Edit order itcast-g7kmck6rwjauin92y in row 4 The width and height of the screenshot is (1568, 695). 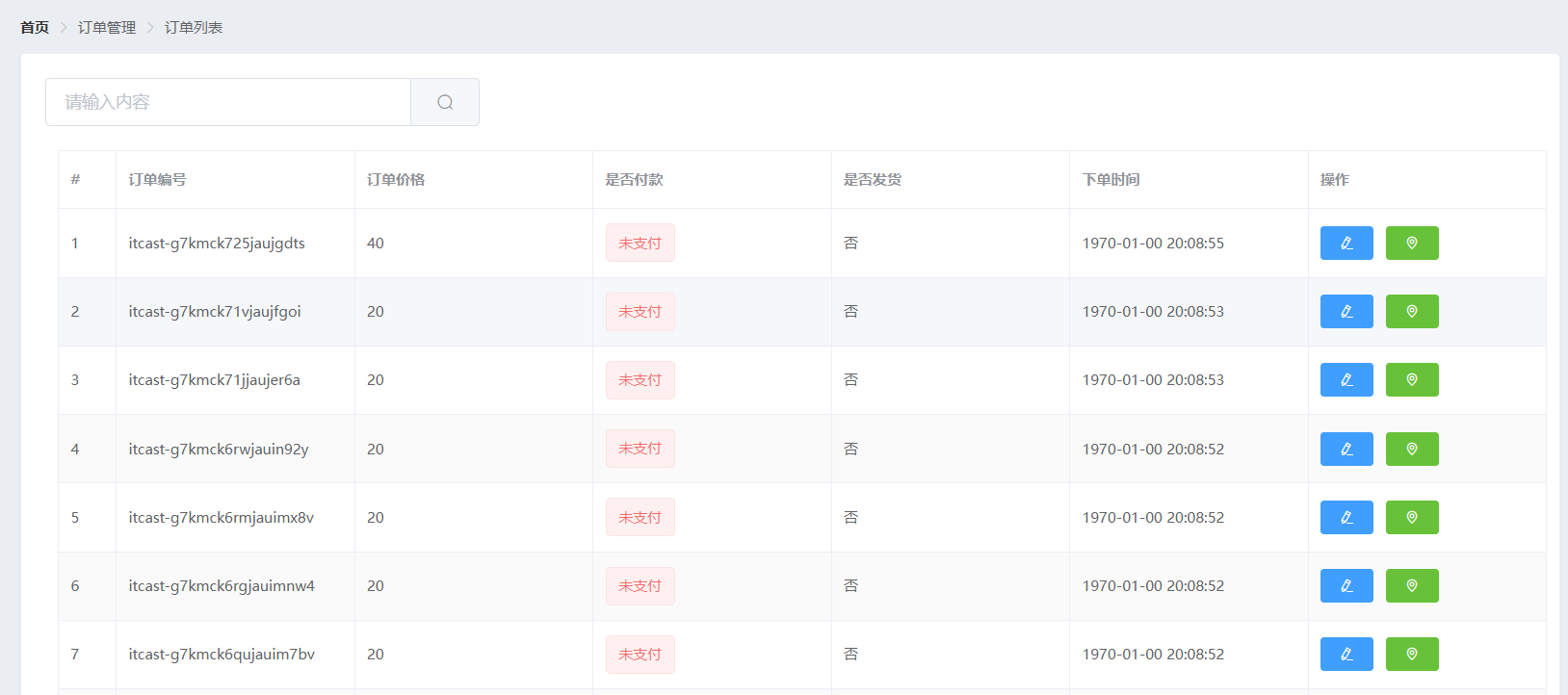click(x=1346, y=450)
